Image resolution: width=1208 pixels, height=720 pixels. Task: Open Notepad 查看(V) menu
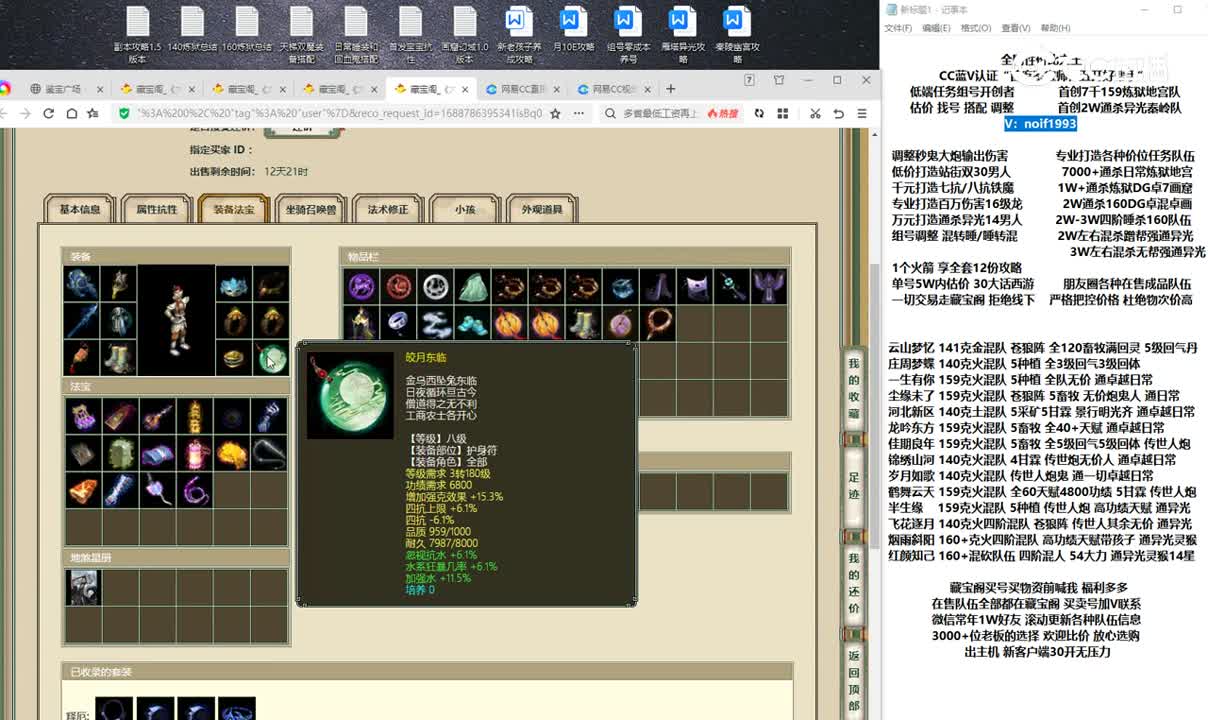[x=1016, y=28]
